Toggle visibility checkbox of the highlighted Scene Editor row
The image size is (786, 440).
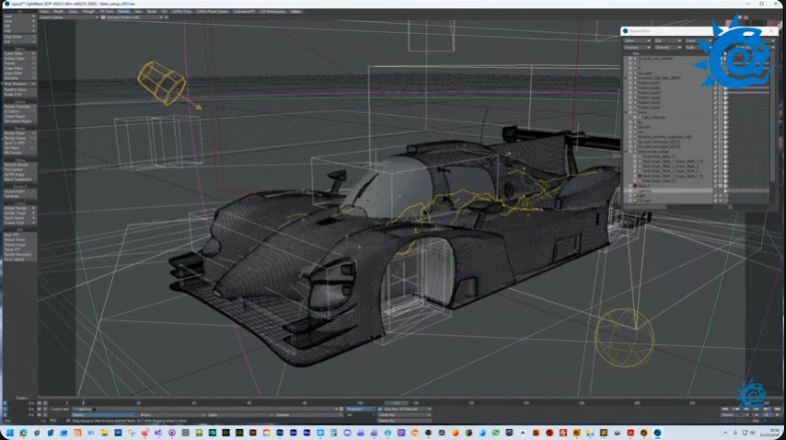pos(628,189)
